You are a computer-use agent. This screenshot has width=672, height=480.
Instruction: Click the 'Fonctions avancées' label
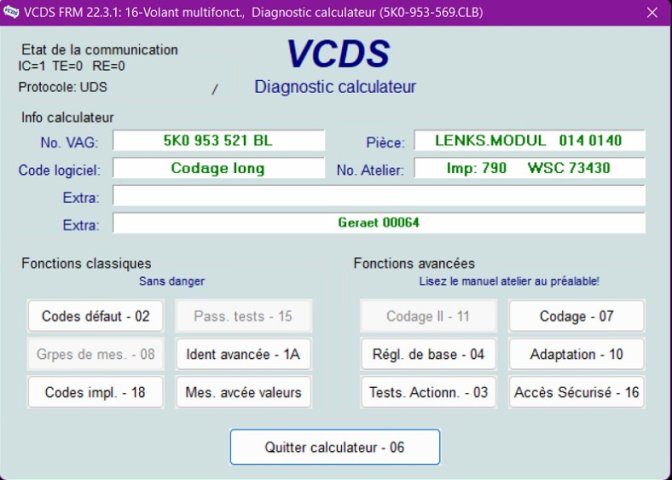pos(414,263)
